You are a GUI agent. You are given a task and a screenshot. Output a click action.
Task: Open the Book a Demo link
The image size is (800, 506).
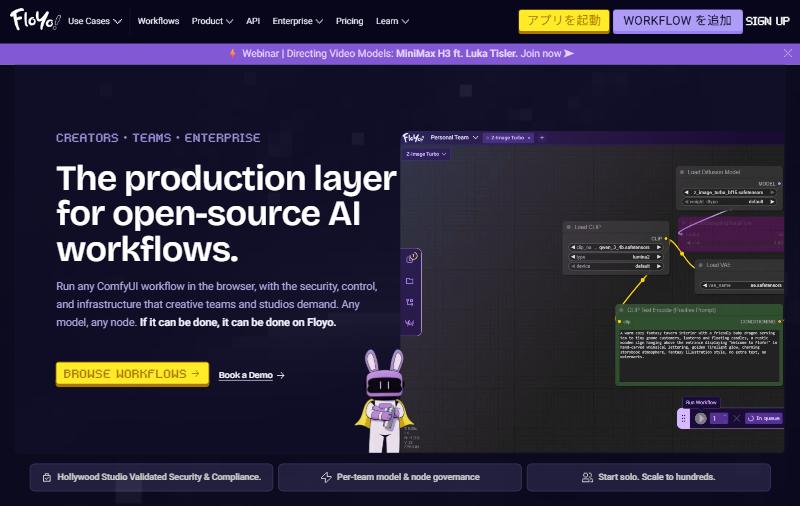pos(246,375)
